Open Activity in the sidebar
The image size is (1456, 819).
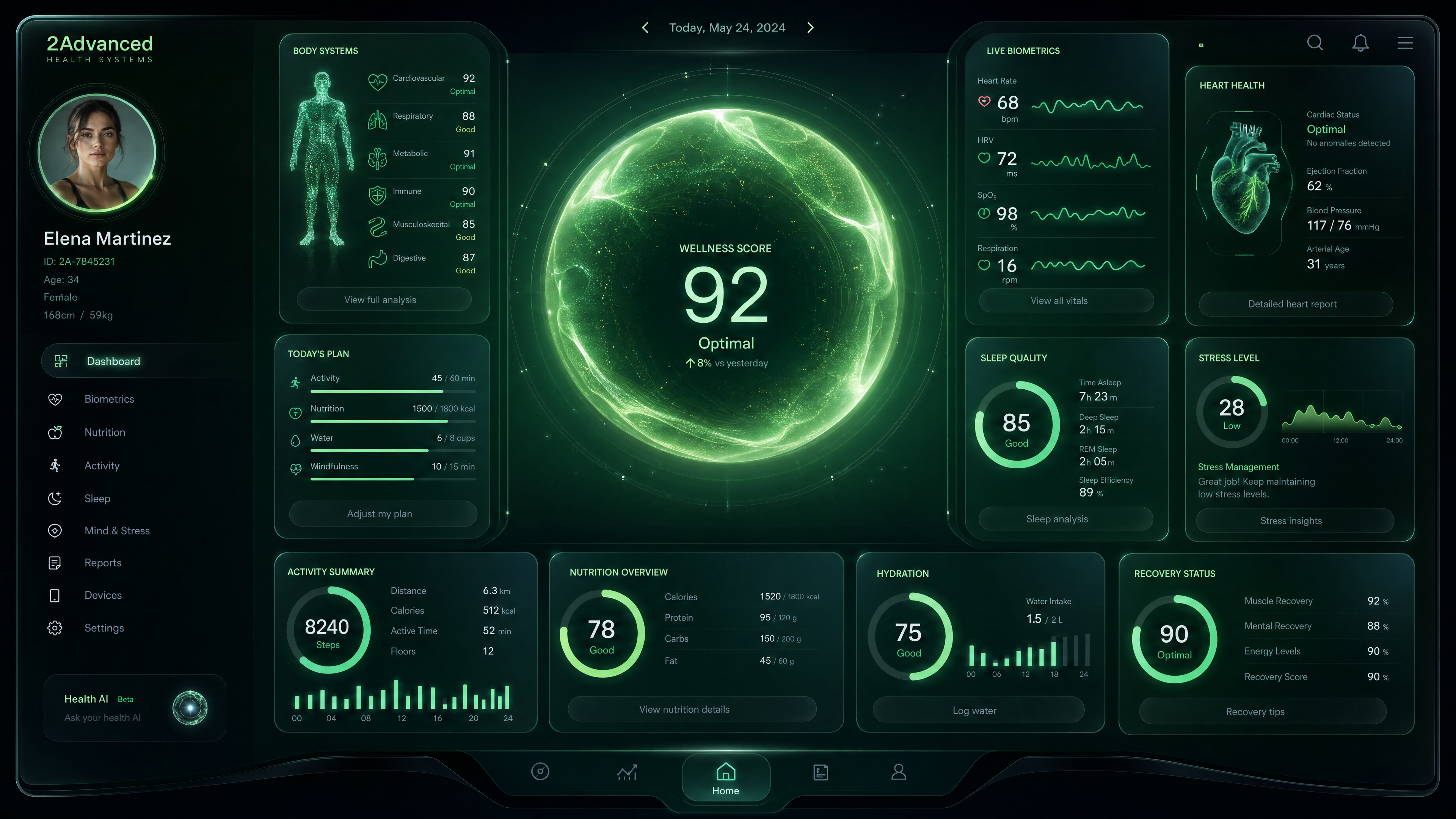(x=84, y=466)
